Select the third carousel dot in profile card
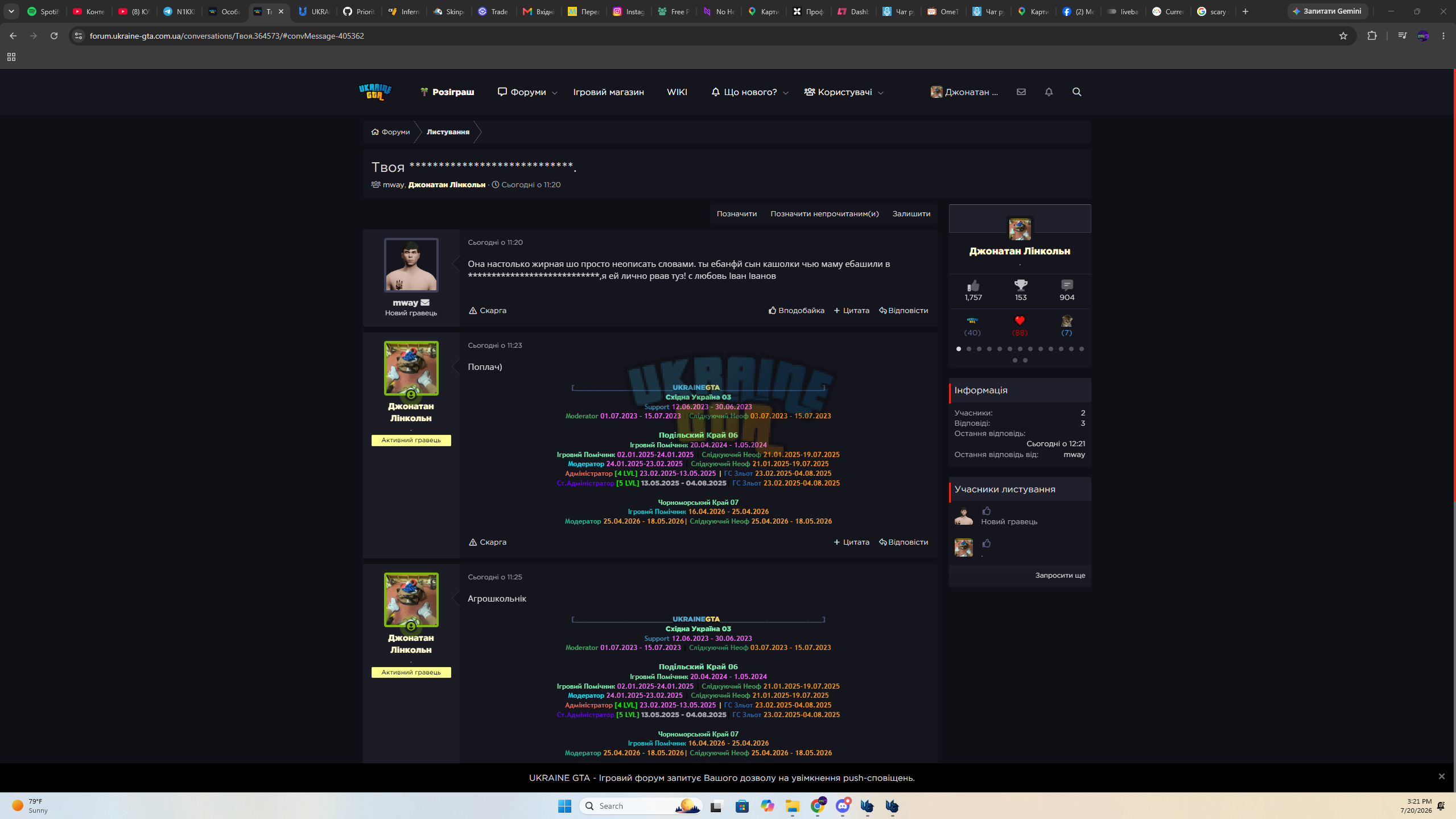The height and width of the screenshot is (819, 1456). pyautogui.click(x=979, y=349)
